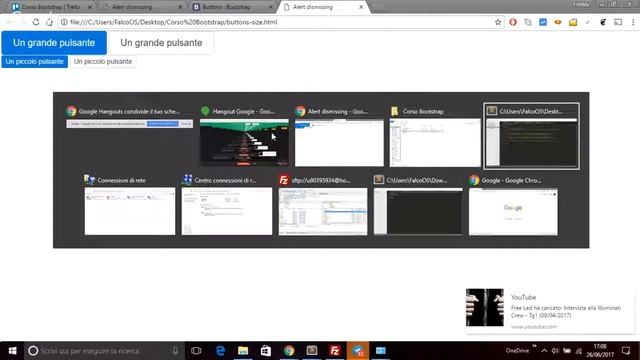Viewport: 640px width, 360px height.
Task: Switch to the Corso Bootstrap Trello tab
Action: [x=51, y=7]
